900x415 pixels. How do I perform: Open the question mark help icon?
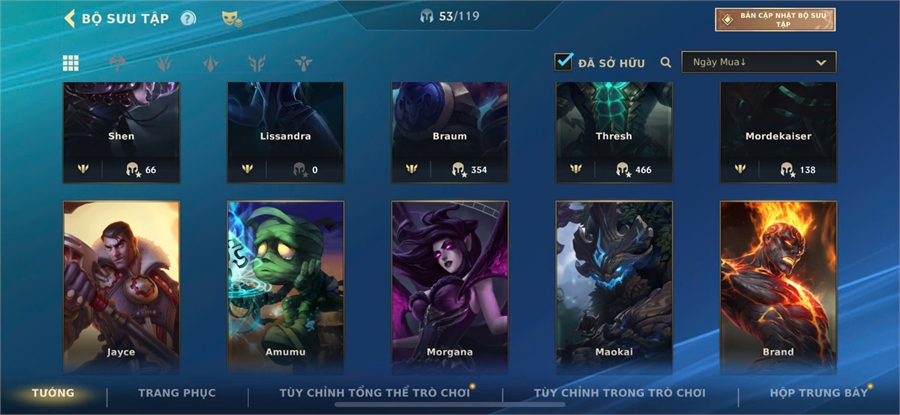click(x=188, y=18)
